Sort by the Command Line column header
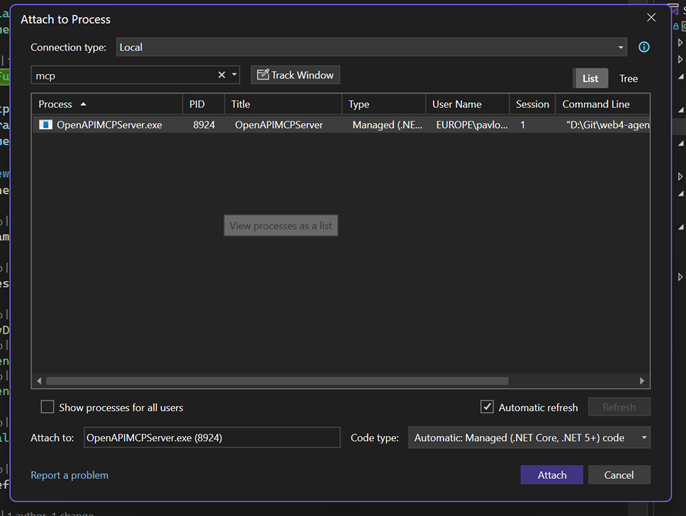 [x=603, y=104]
